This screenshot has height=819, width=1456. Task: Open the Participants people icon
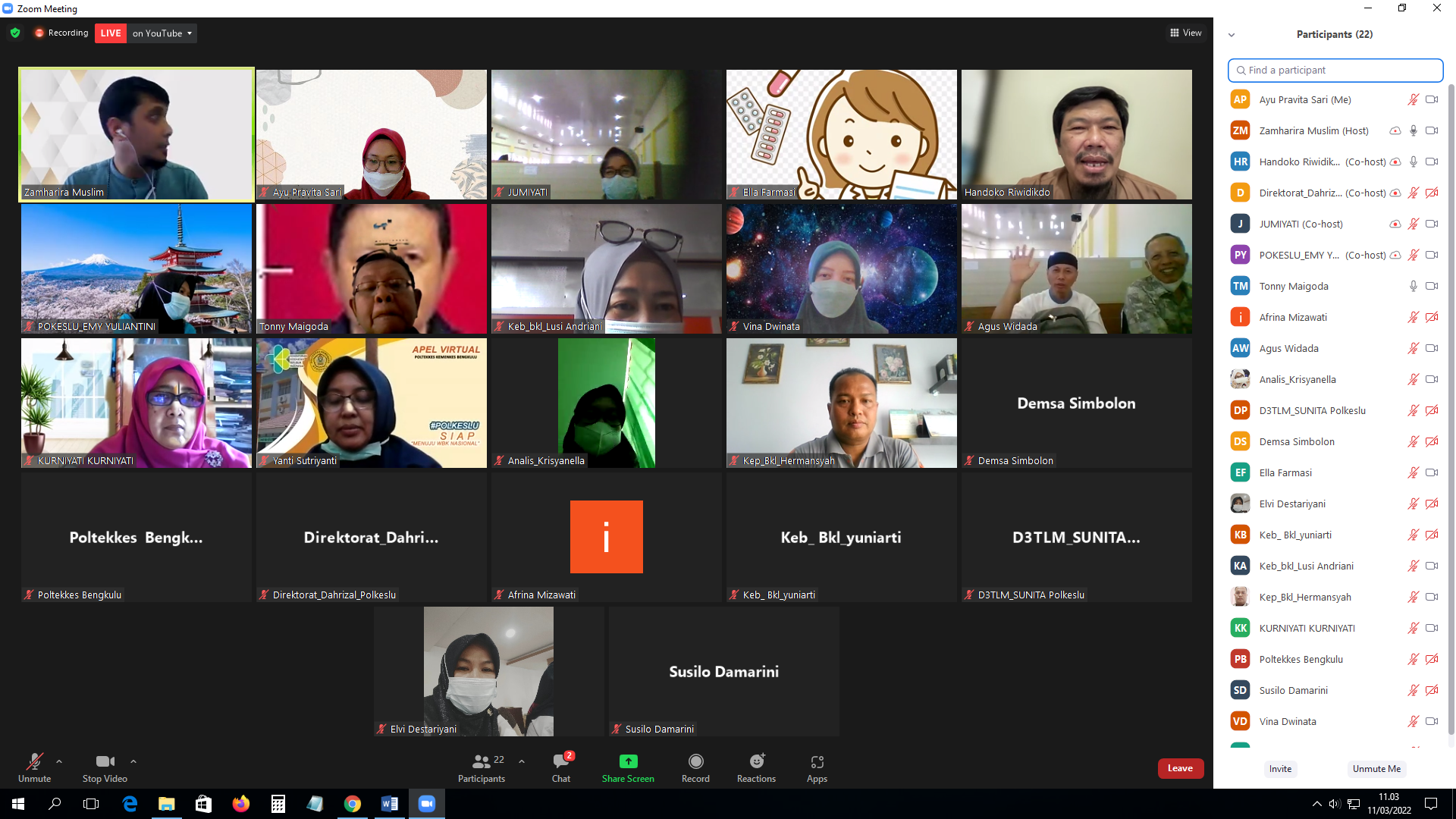[482, 761]
